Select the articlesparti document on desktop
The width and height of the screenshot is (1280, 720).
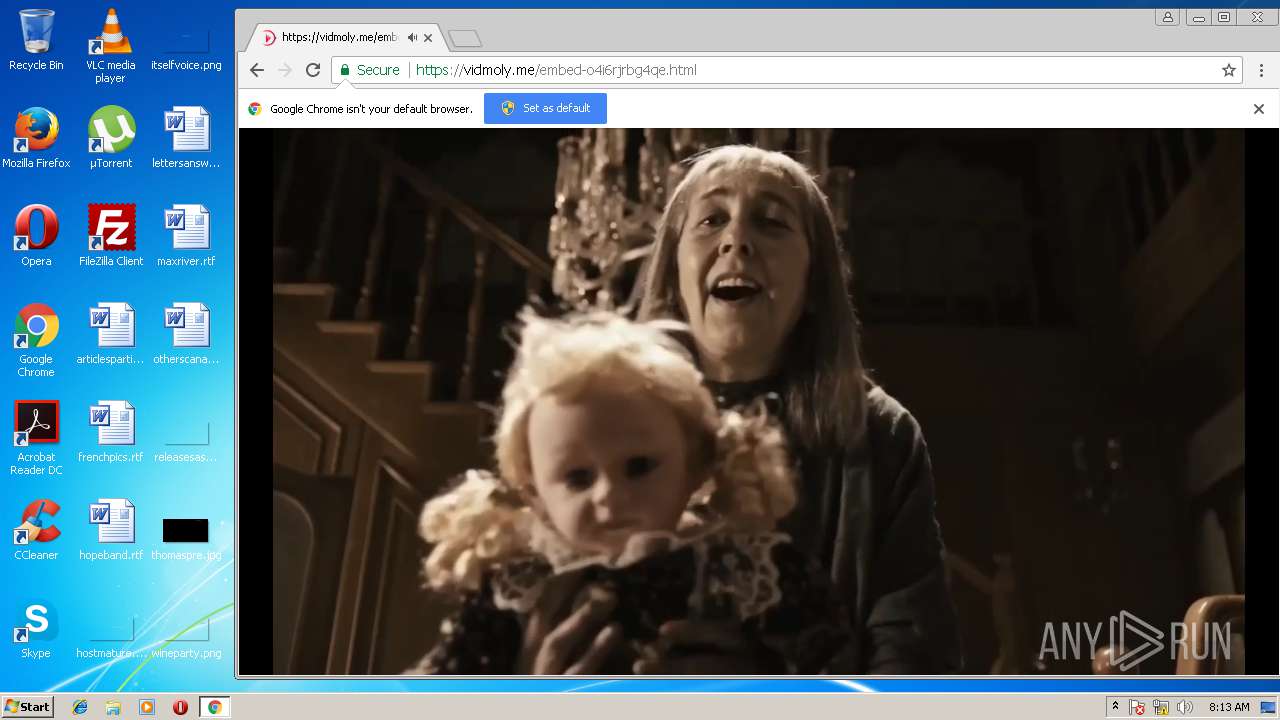(110, 333)
